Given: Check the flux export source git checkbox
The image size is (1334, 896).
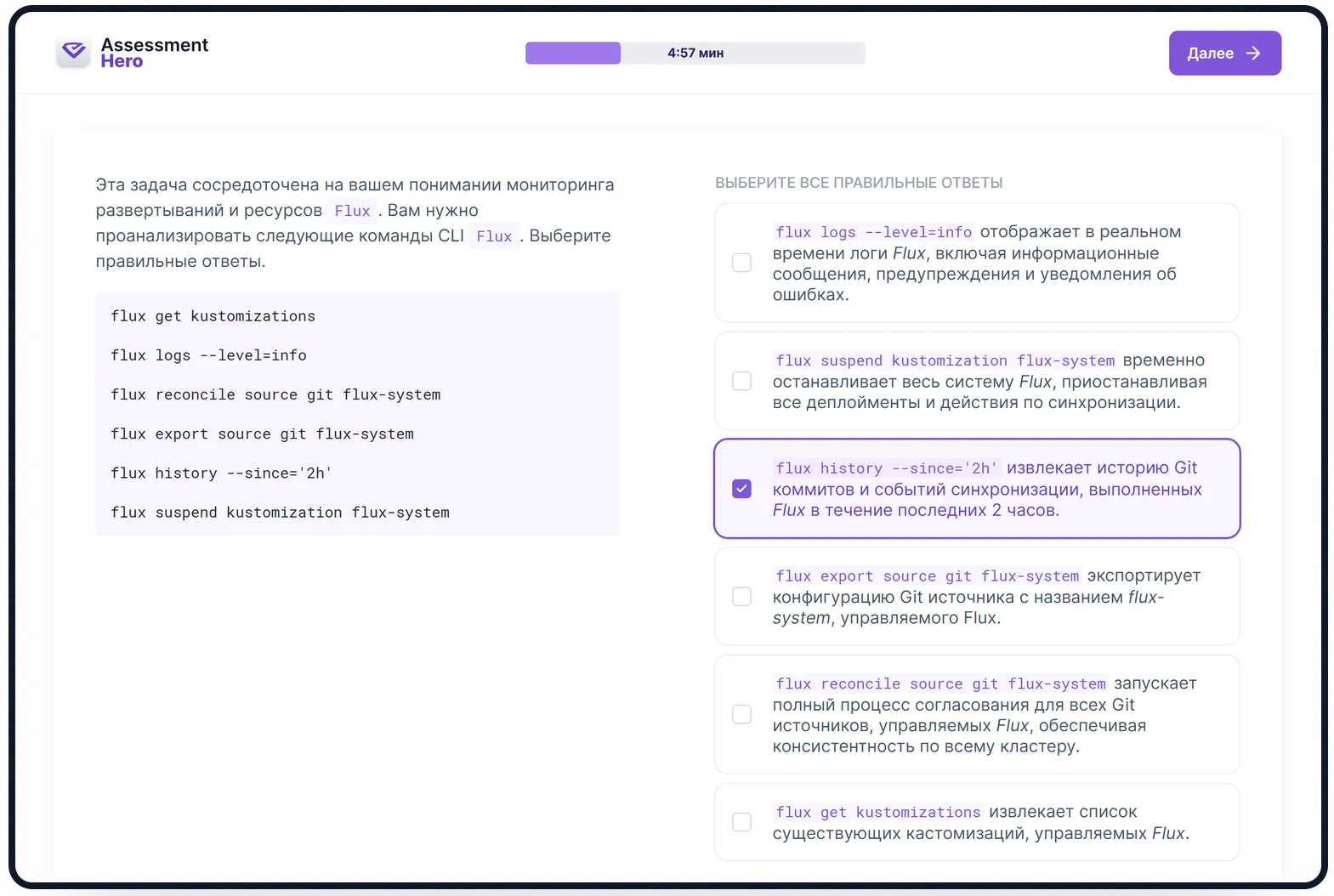Looking at the screenshot, I should (742, 597).
